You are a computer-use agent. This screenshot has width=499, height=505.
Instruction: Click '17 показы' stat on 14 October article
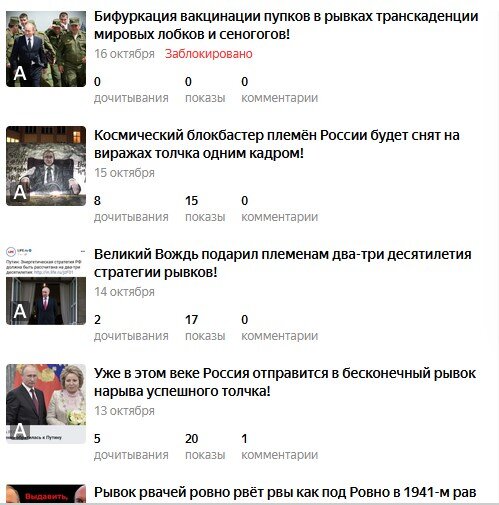pyautogui.click(x=205, y=328)
